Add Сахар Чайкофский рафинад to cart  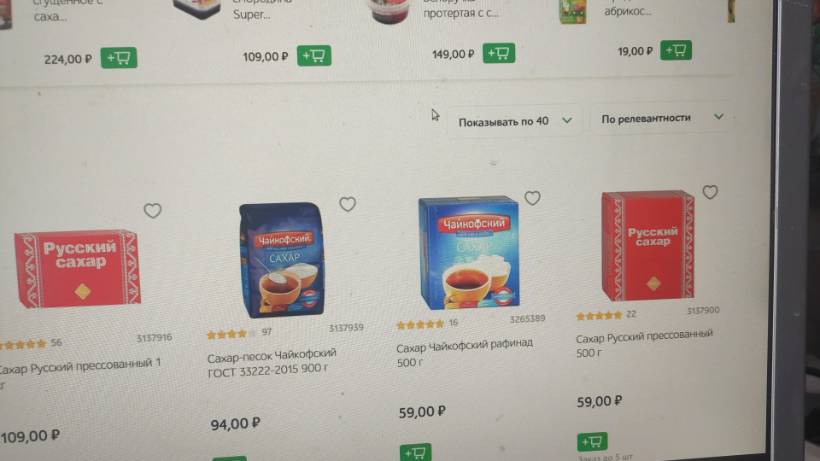[x=416, y=452]
